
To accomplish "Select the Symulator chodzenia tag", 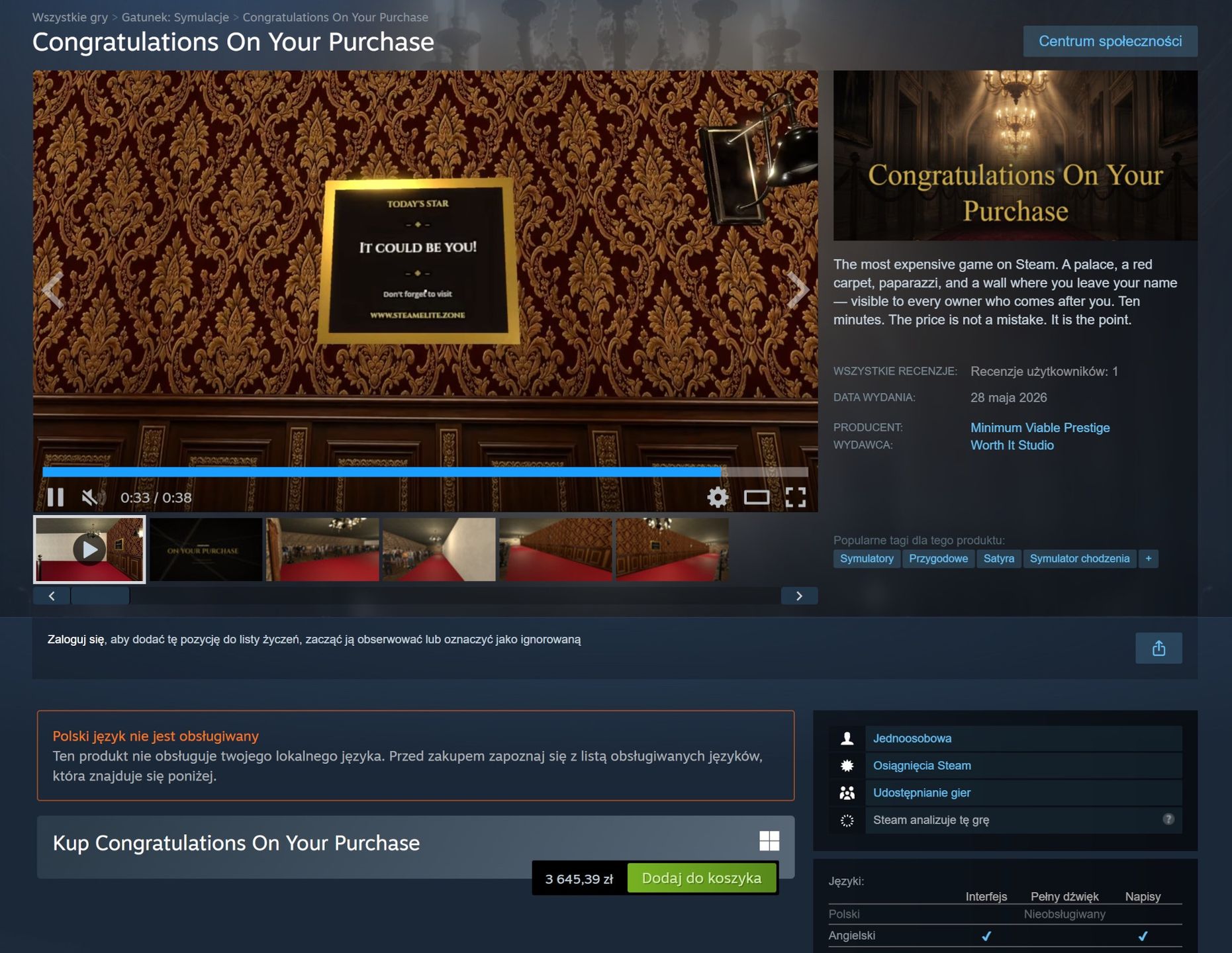I will point(1080,559).
